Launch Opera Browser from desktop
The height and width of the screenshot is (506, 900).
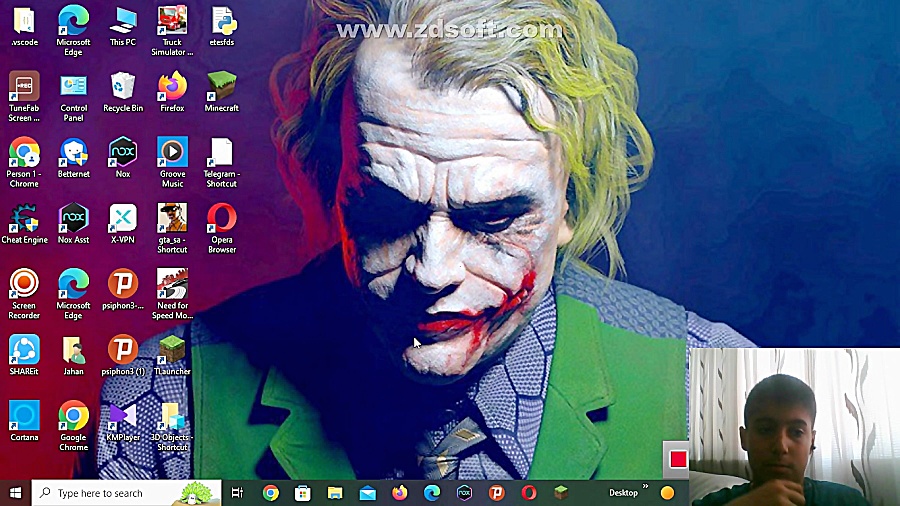(222, 229)
